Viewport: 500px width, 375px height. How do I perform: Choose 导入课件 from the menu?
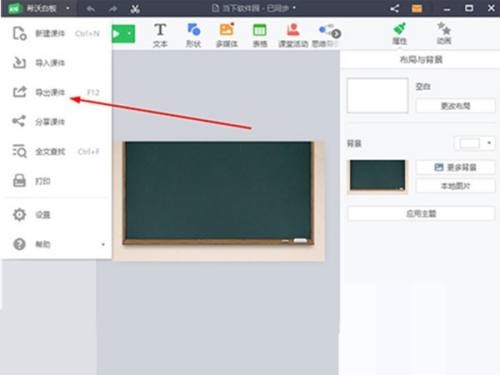click(57, 63)
